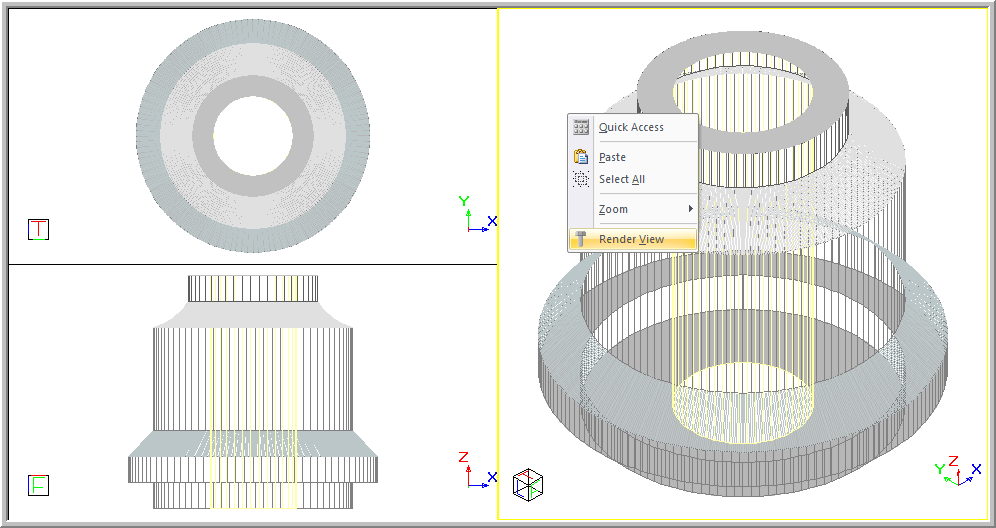Viewport: 996px width, 528px height.
Task: Activate Render View menu item
Action: coord(631,239)
